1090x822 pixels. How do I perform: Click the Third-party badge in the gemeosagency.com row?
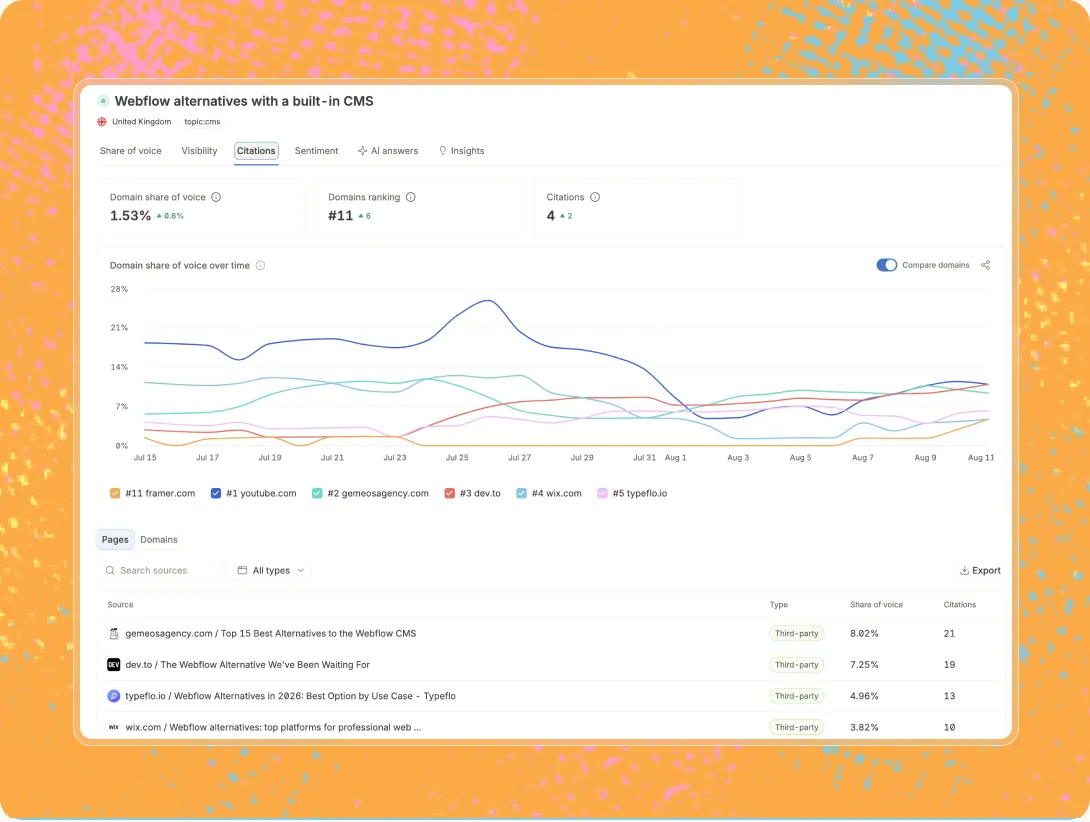point(797,634)
